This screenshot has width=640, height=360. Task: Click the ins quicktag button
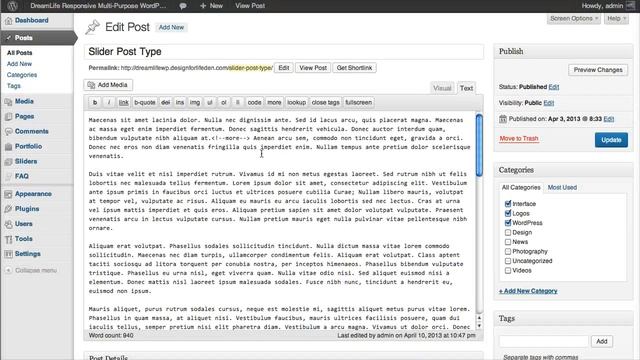coord(180,102)
